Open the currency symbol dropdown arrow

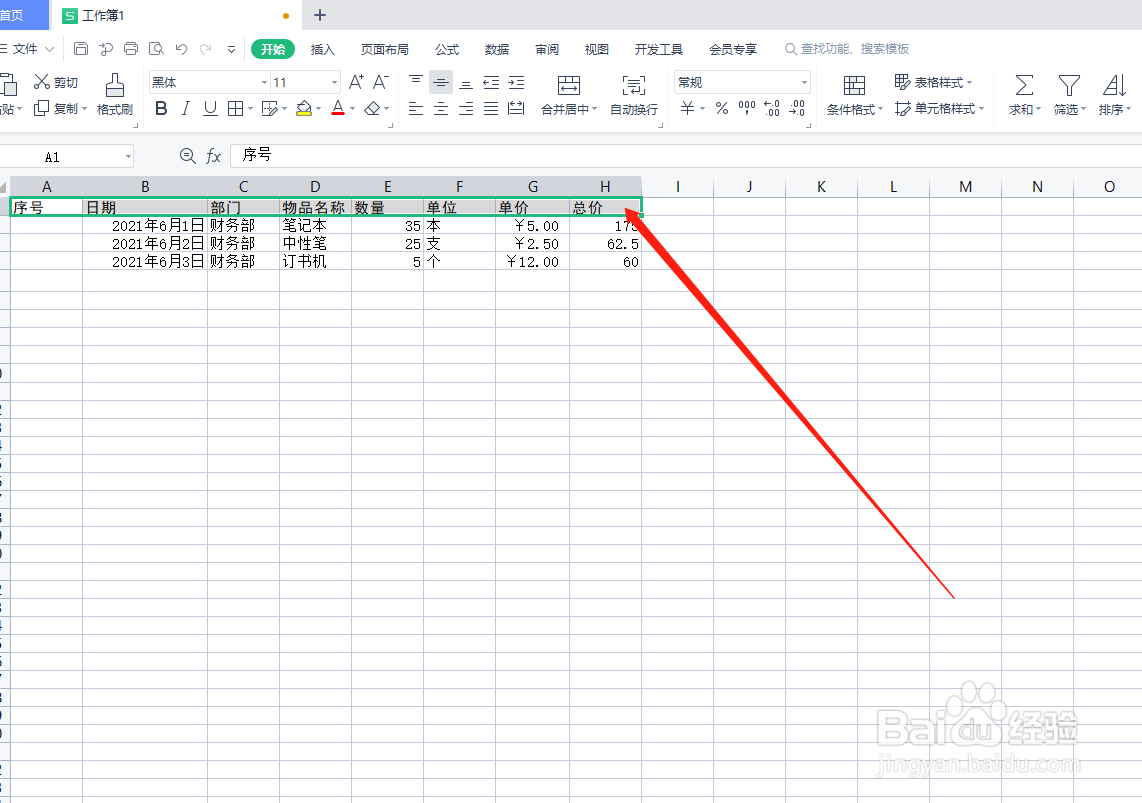[703, 108]
